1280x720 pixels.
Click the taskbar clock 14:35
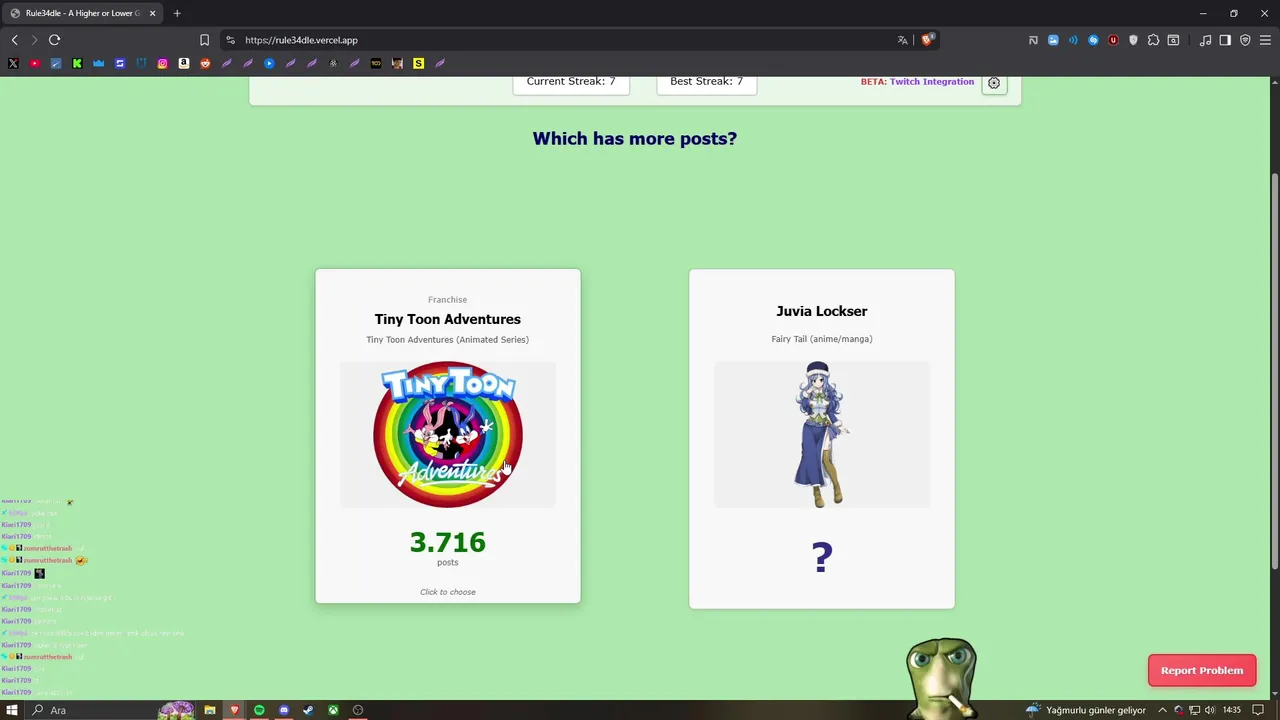[x=1232, y=710]
